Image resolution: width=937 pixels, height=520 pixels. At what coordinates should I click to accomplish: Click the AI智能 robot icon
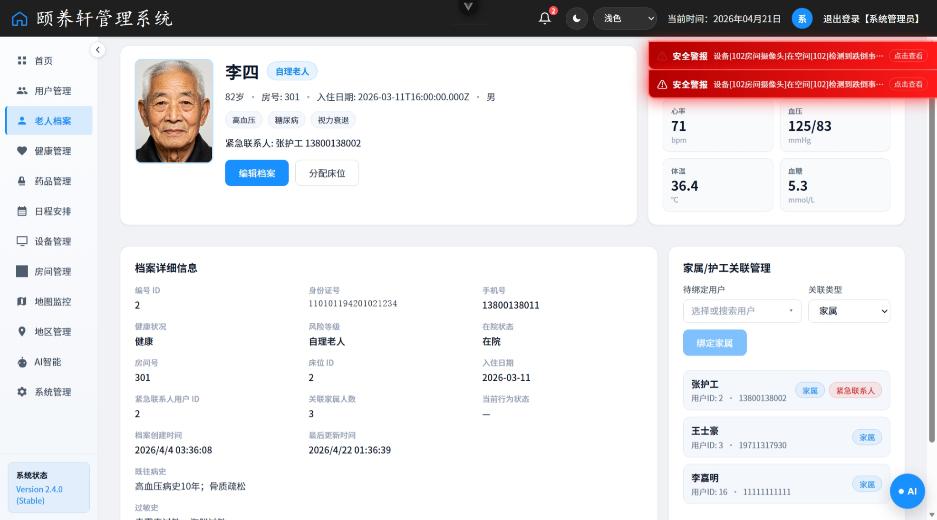(22, 362)
